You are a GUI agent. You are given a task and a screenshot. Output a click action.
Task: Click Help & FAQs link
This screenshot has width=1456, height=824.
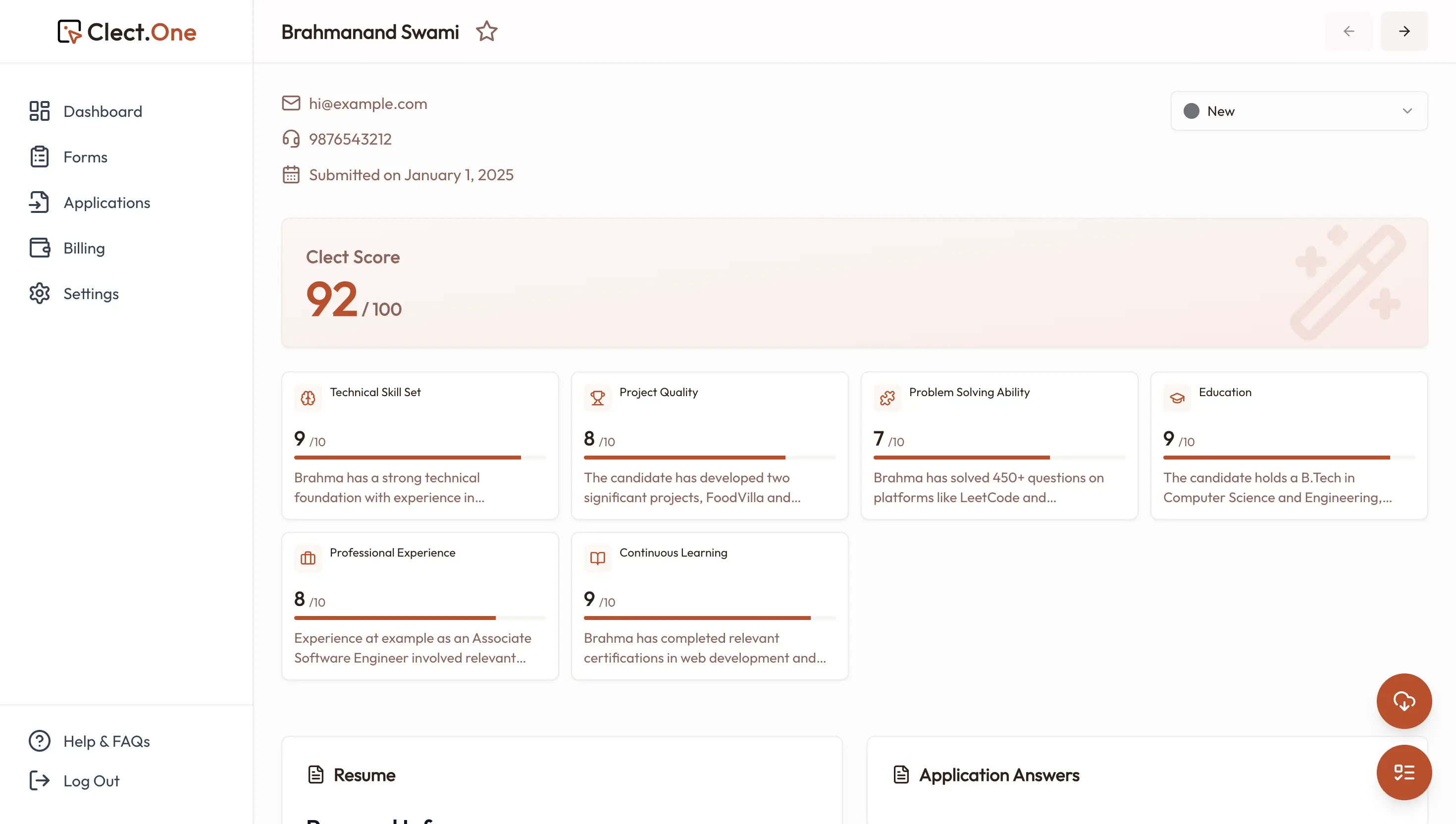coord(106,741)
